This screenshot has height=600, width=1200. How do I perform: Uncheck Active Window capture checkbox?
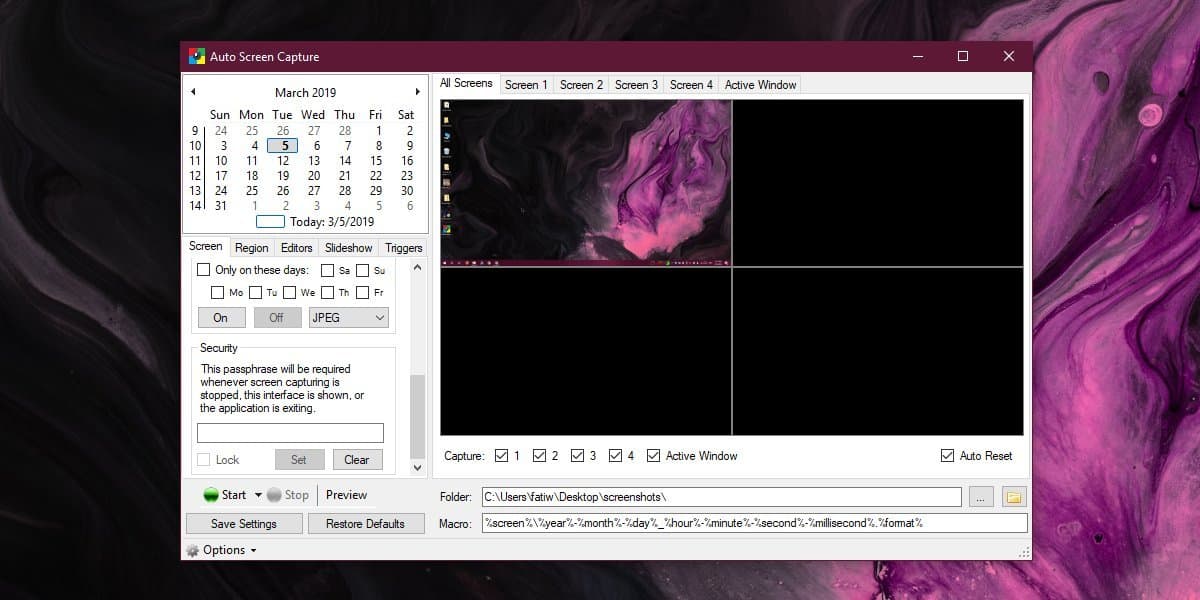(654, 456)
